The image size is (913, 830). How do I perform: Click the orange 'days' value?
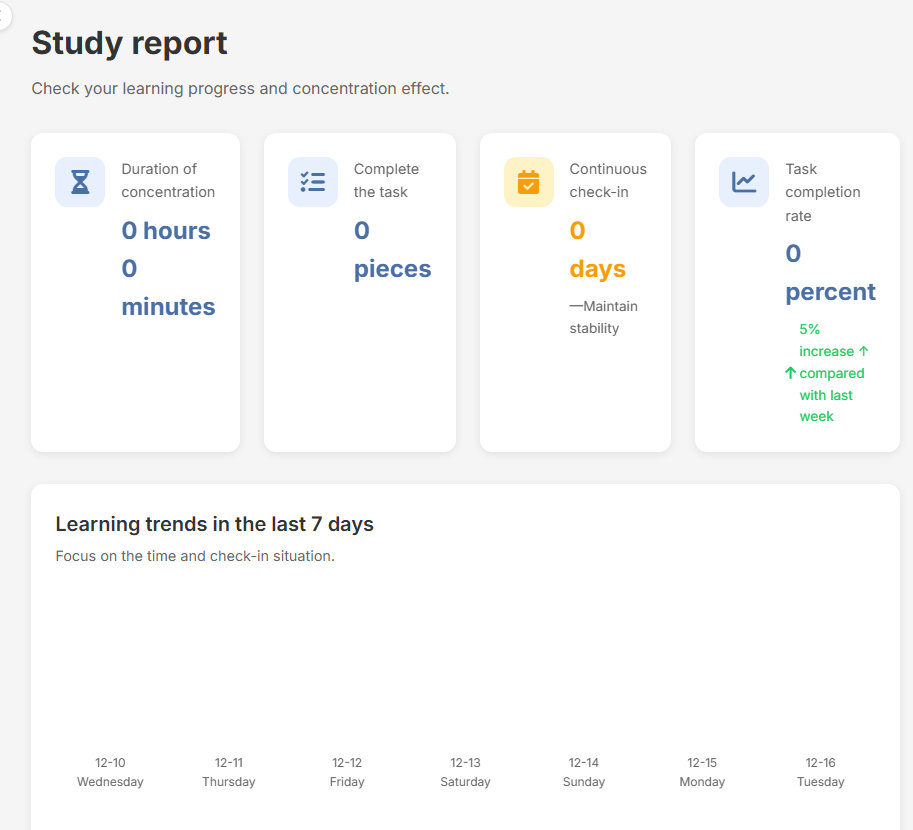tap(597, 269)
